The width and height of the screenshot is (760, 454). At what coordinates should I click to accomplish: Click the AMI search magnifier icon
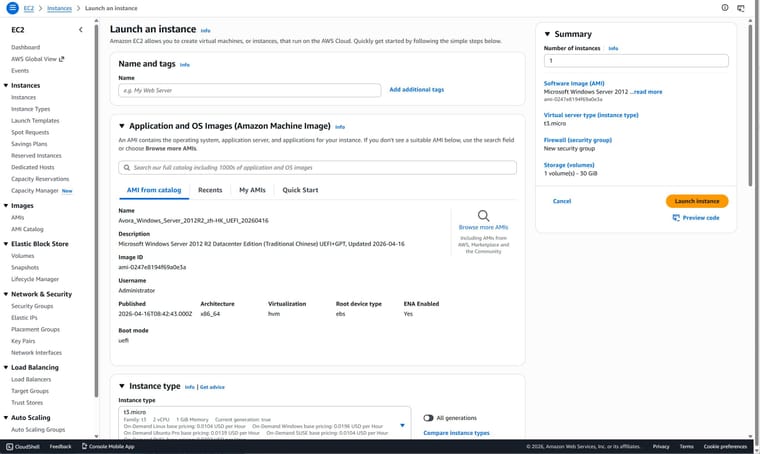pyautogui.click(x=127, y=168)
